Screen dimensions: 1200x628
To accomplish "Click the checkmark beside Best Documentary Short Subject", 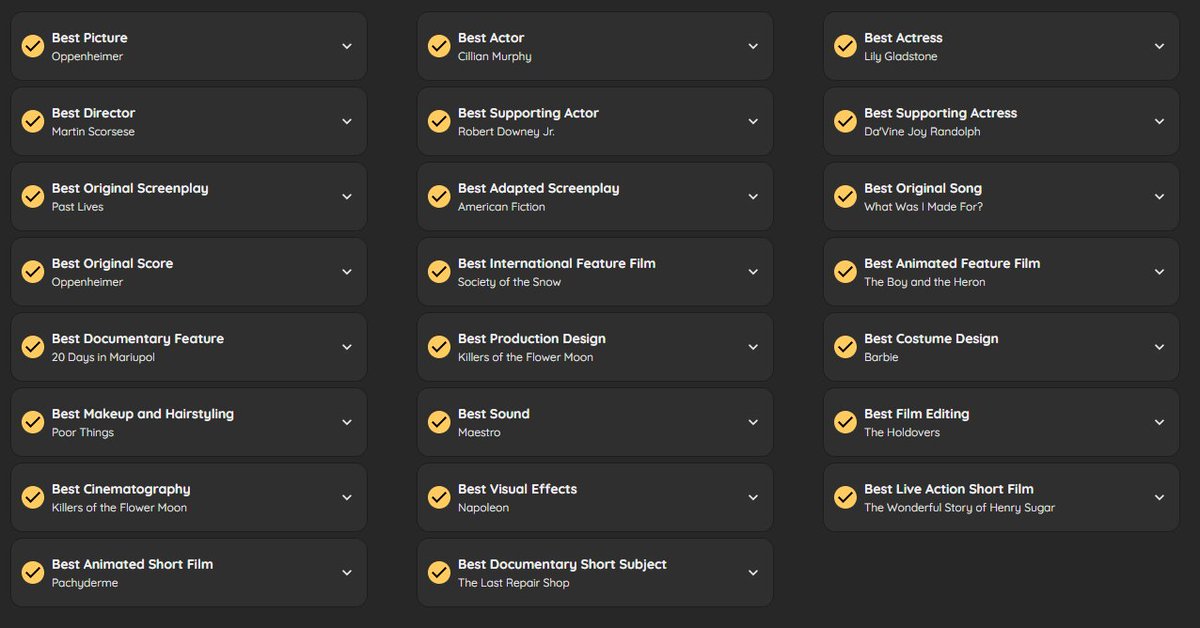I will (x=439, y=572).
